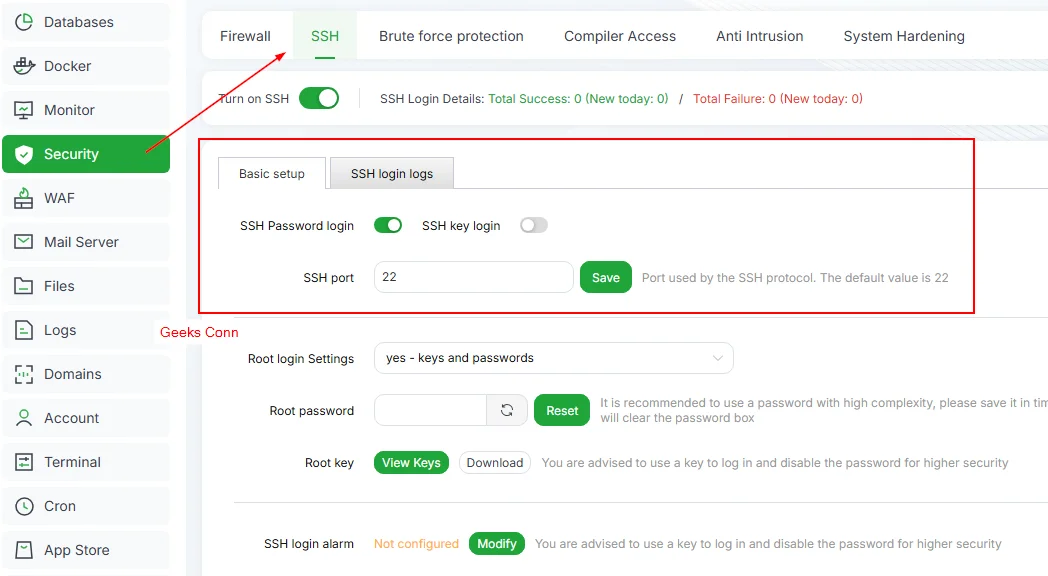The height and width of the screenshot is (576, 1048).
Task: Click the WAF shield icon
Action: 27,198
